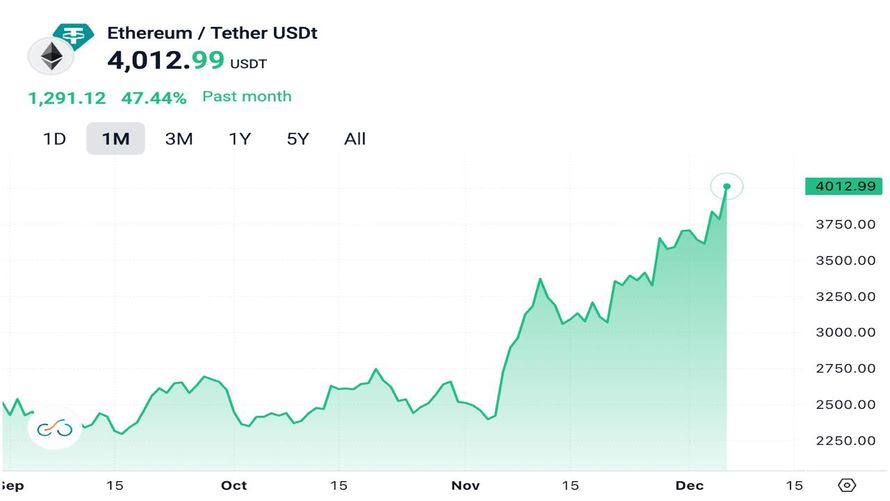
Task: Switch to the 1D time range
Action: [54, 139]
